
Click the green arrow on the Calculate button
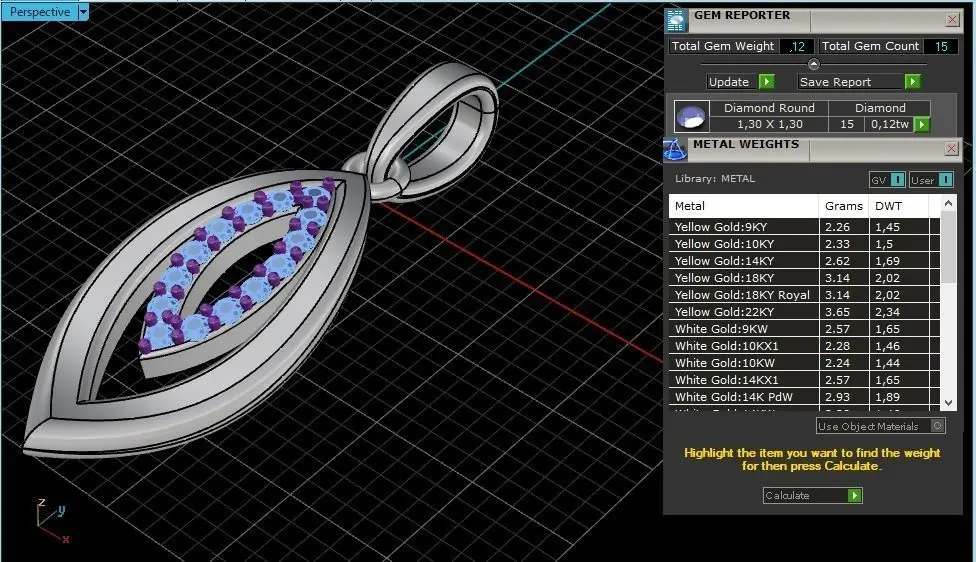855,495
